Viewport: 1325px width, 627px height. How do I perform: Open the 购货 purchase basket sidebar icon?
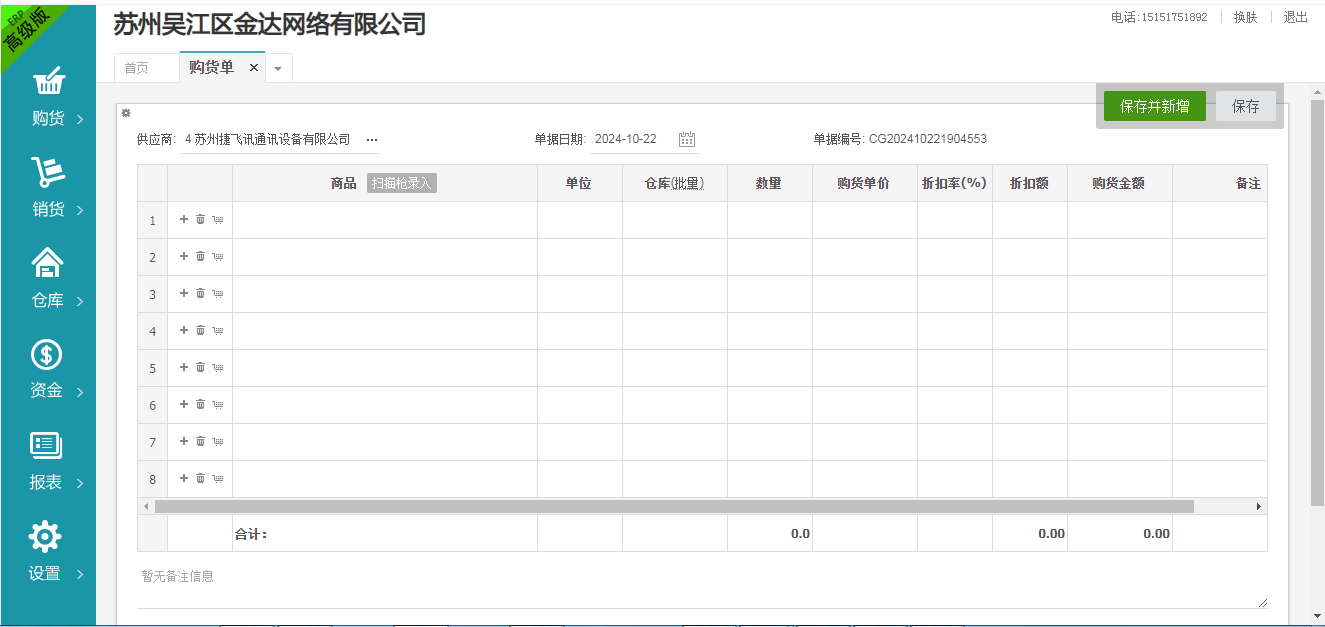(x=48, y=82)
